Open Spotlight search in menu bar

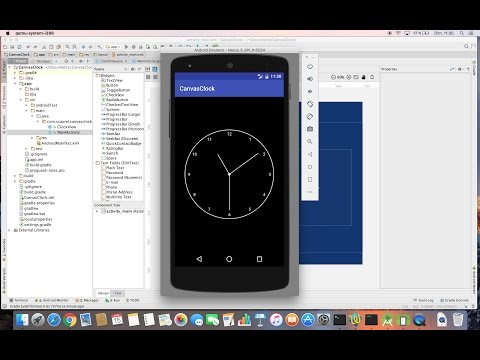462,33
